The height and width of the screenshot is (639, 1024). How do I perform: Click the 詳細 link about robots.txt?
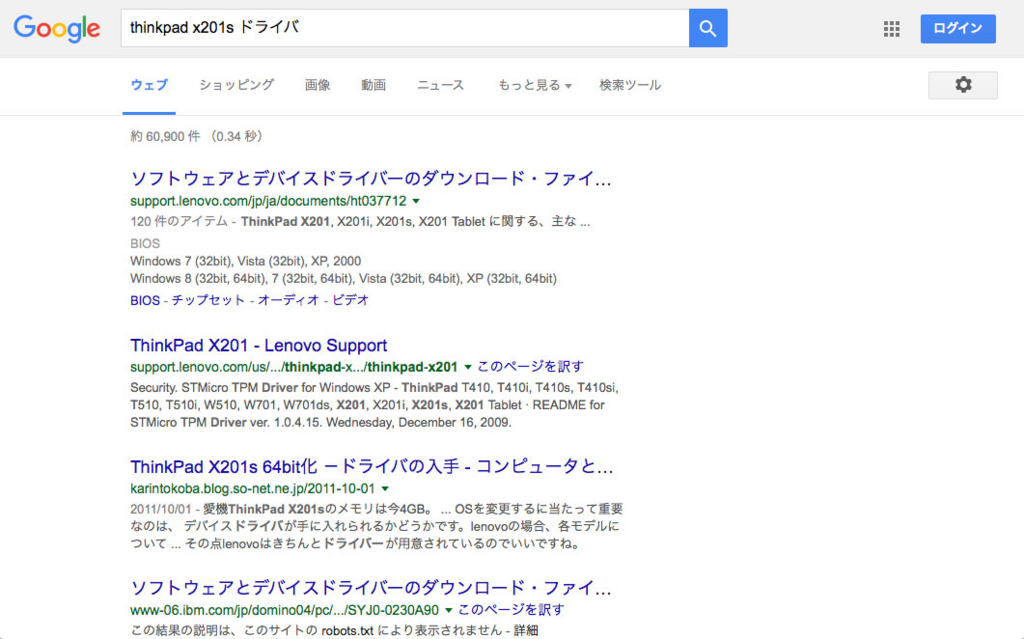(526, 630)
